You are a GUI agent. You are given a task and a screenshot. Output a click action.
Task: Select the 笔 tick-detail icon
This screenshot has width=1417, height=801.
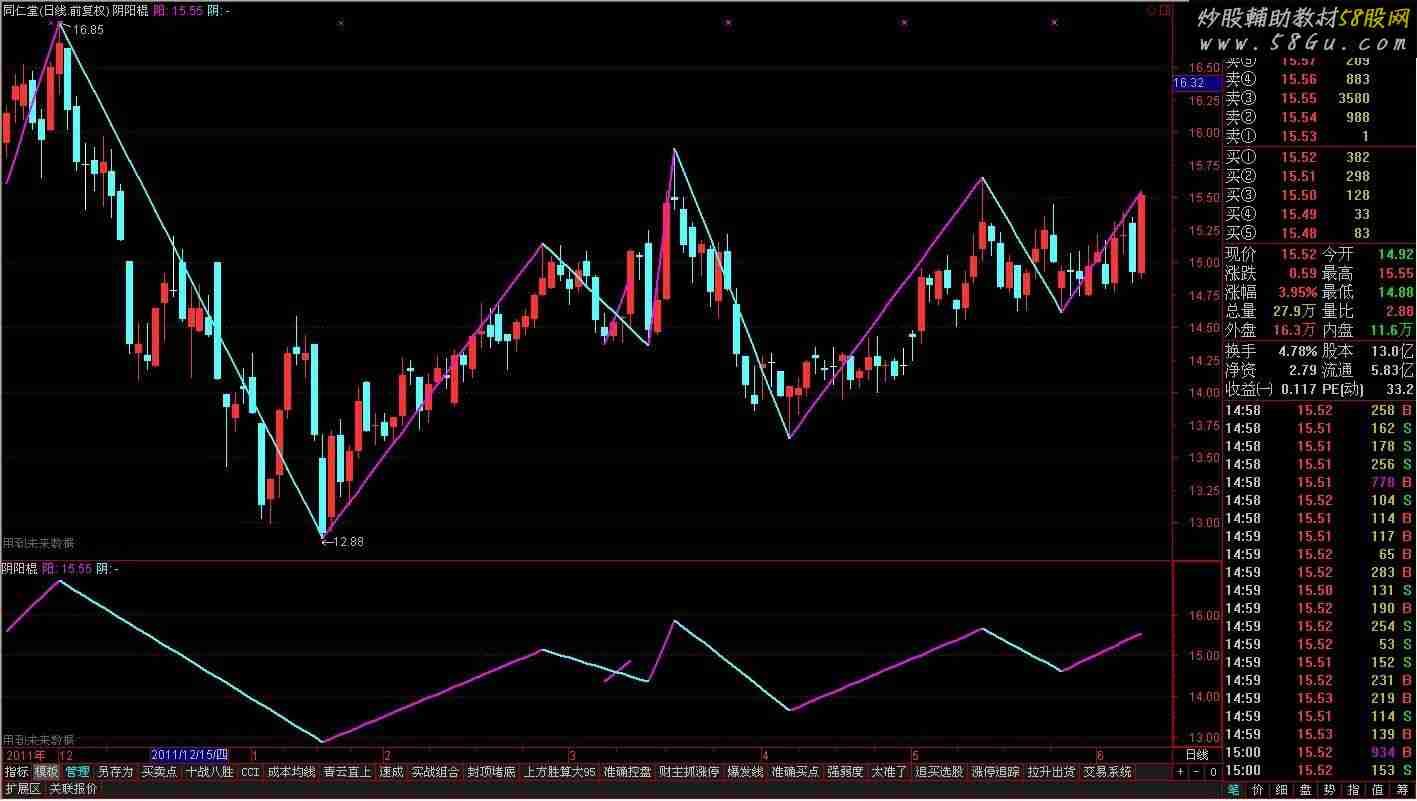click(1235, 790)
